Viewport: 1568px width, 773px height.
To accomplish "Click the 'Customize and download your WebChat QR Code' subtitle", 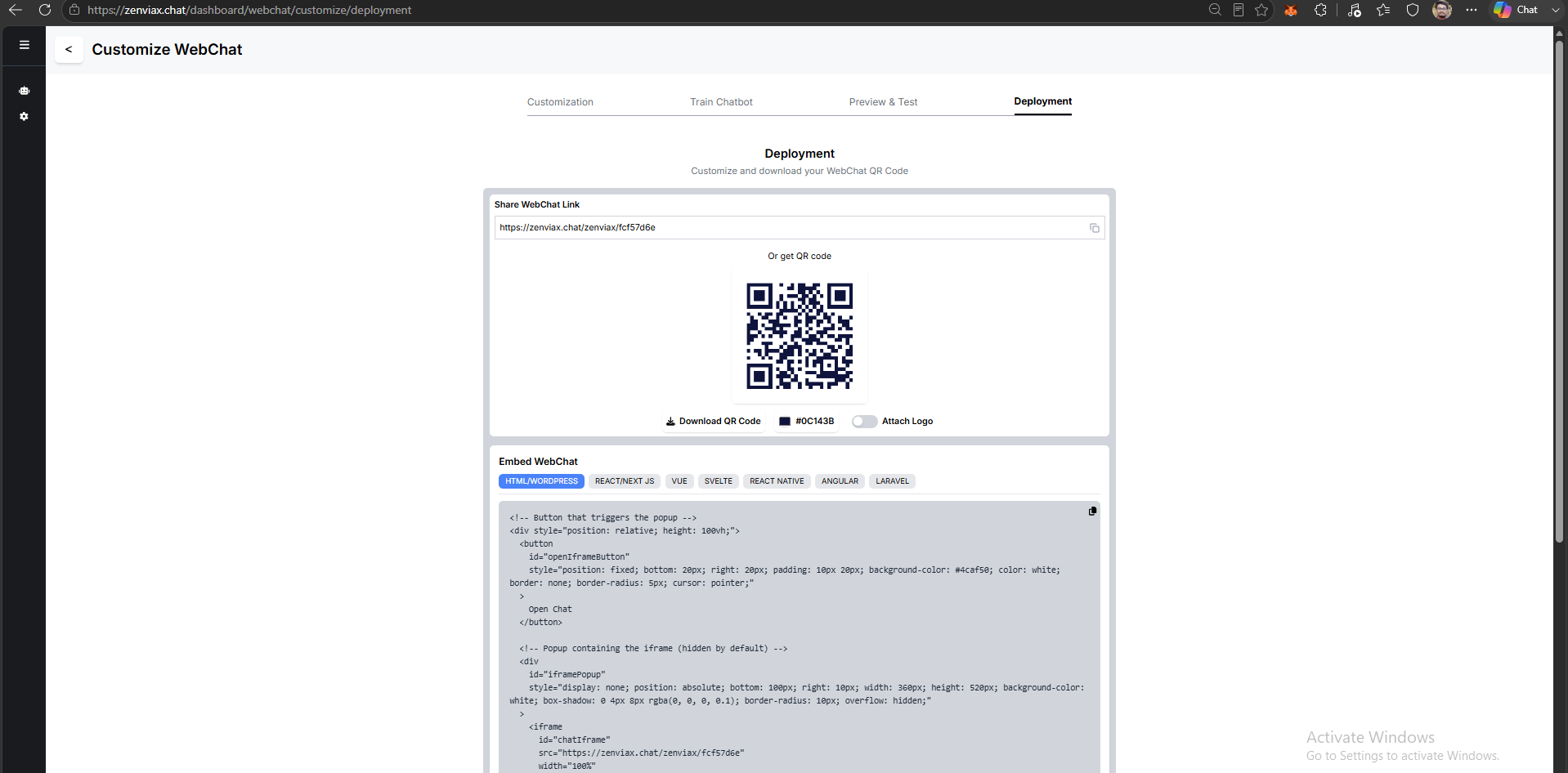I will click(x=800, y=172).
